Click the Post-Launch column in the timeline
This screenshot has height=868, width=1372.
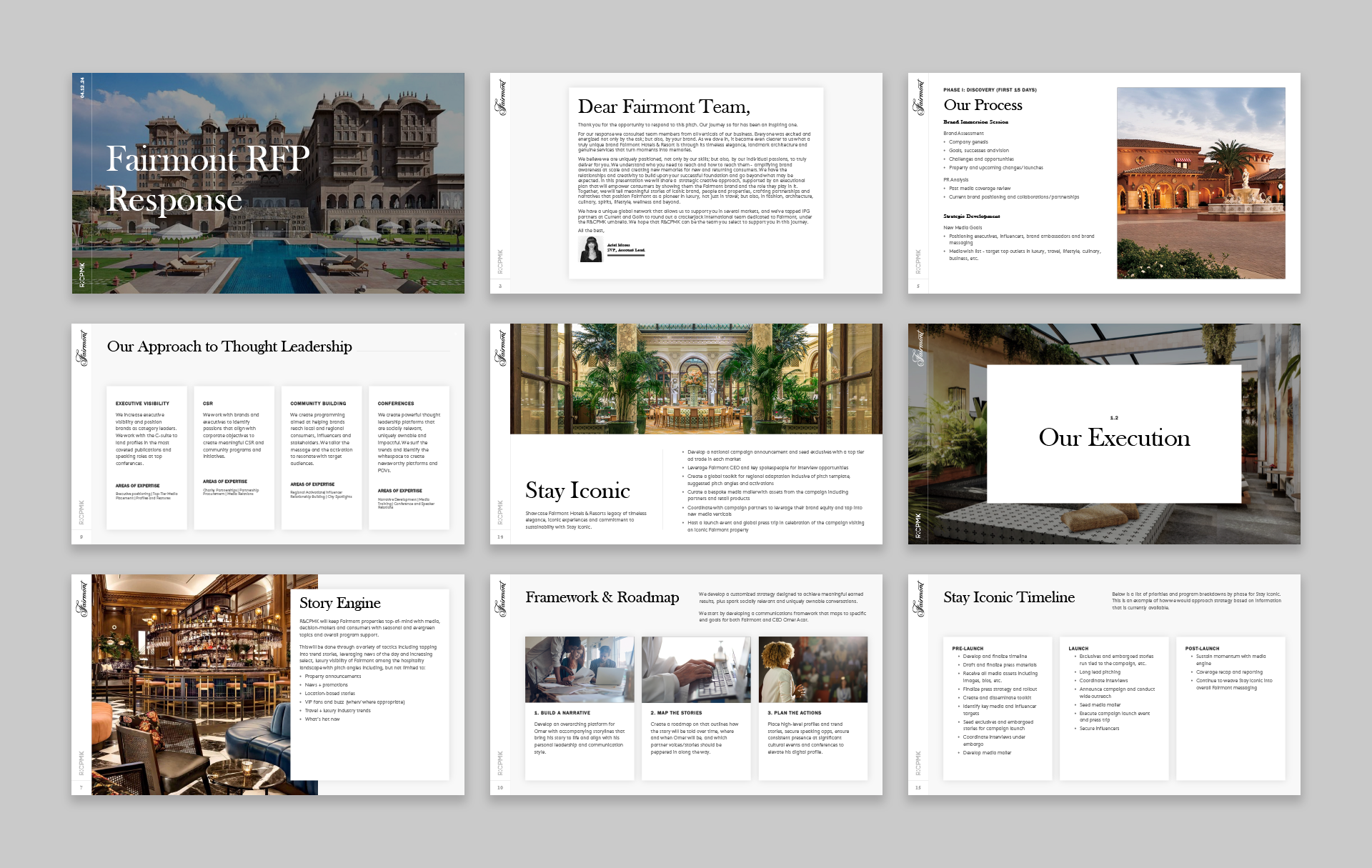(1230, 707)
